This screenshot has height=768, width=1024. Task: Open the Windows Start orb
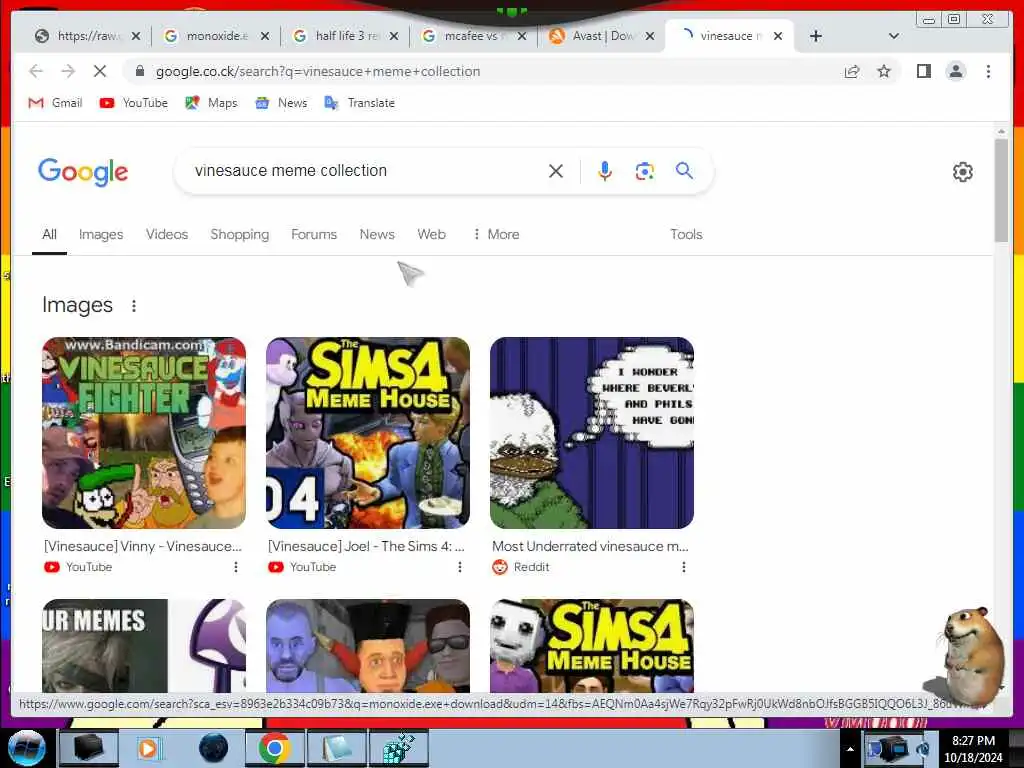tap(25, 748)
